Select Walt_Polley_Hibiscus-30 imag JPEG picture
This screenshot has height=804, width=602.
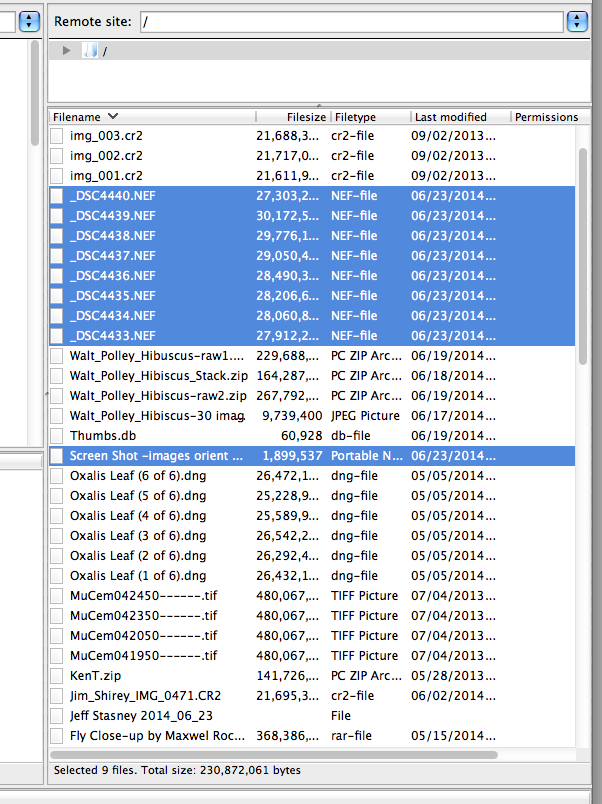point(312,416)
